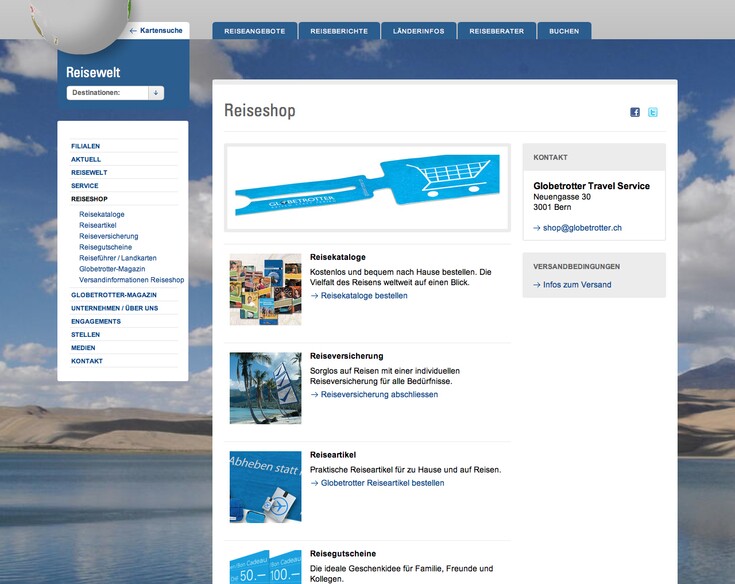Open Engagements in the sidebar
The width and height of the screenshot is (735, 584).
(96, 322)
